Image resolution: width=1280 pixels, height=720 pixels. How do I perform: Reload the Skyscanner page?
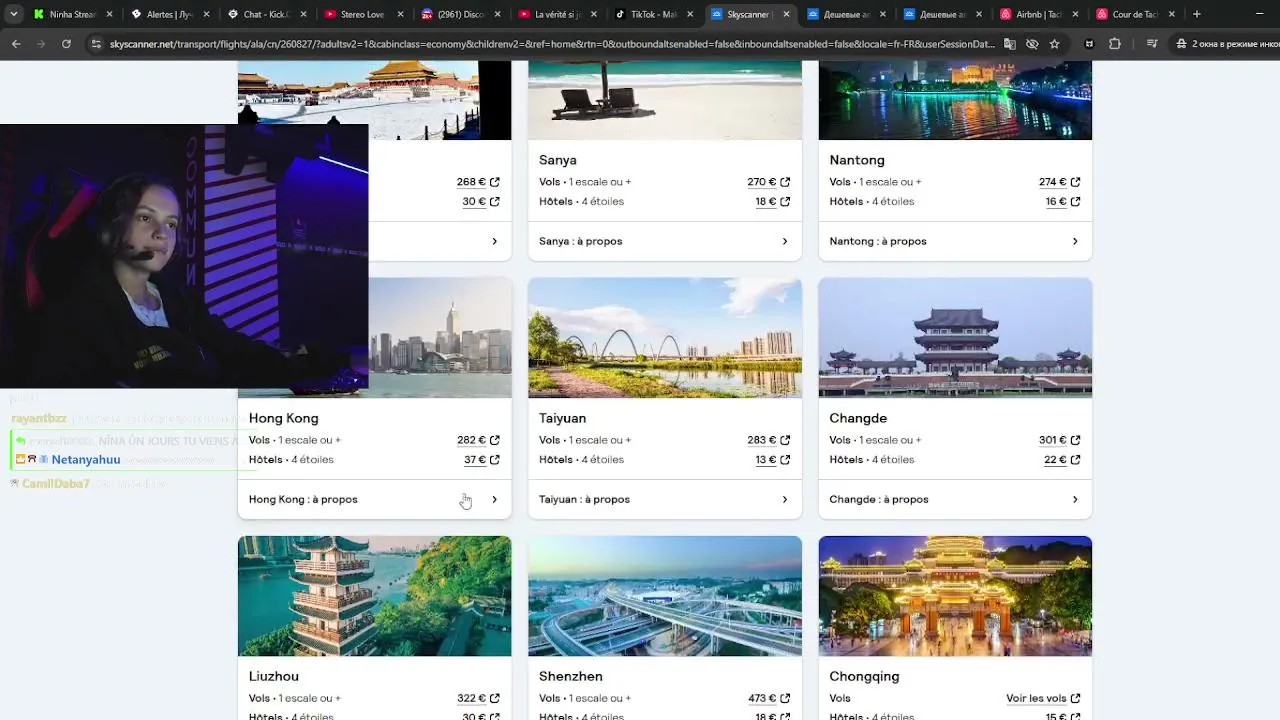tap(66, 44)
